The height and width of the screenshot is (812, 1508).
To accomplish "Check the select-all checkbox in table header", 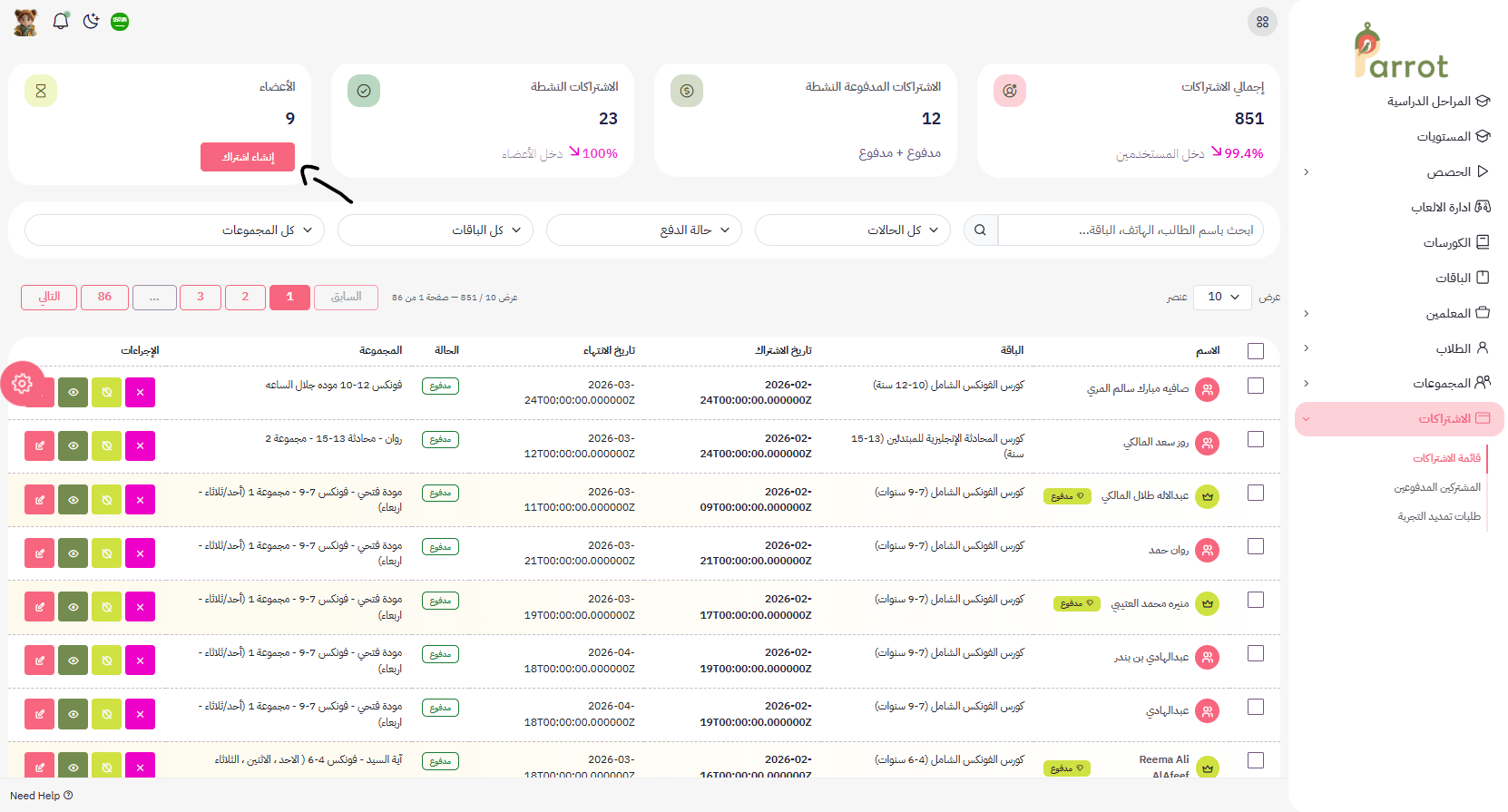I will 1256,351.
